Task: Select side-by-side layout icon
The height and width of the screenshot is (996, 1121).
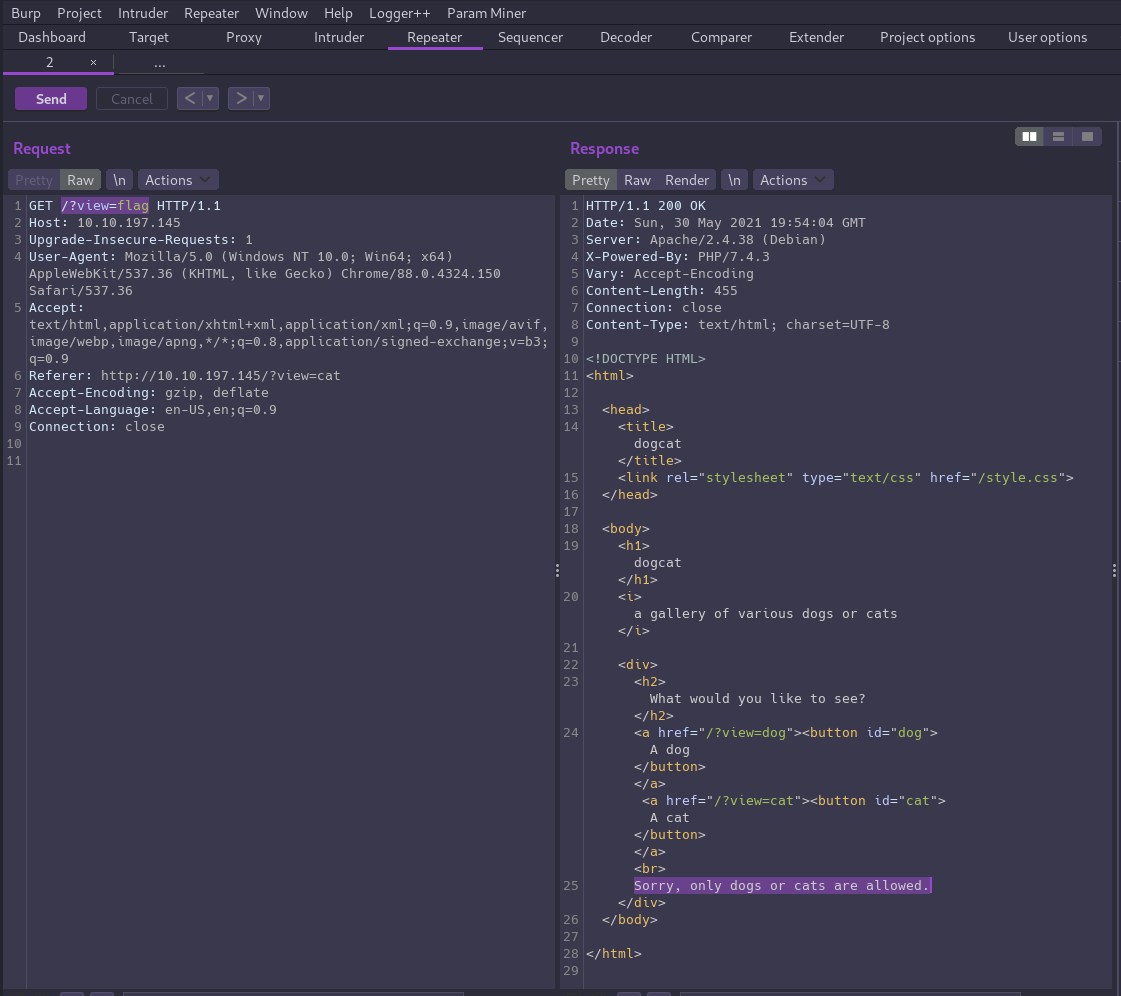Action: click(x=1029, y=137)
